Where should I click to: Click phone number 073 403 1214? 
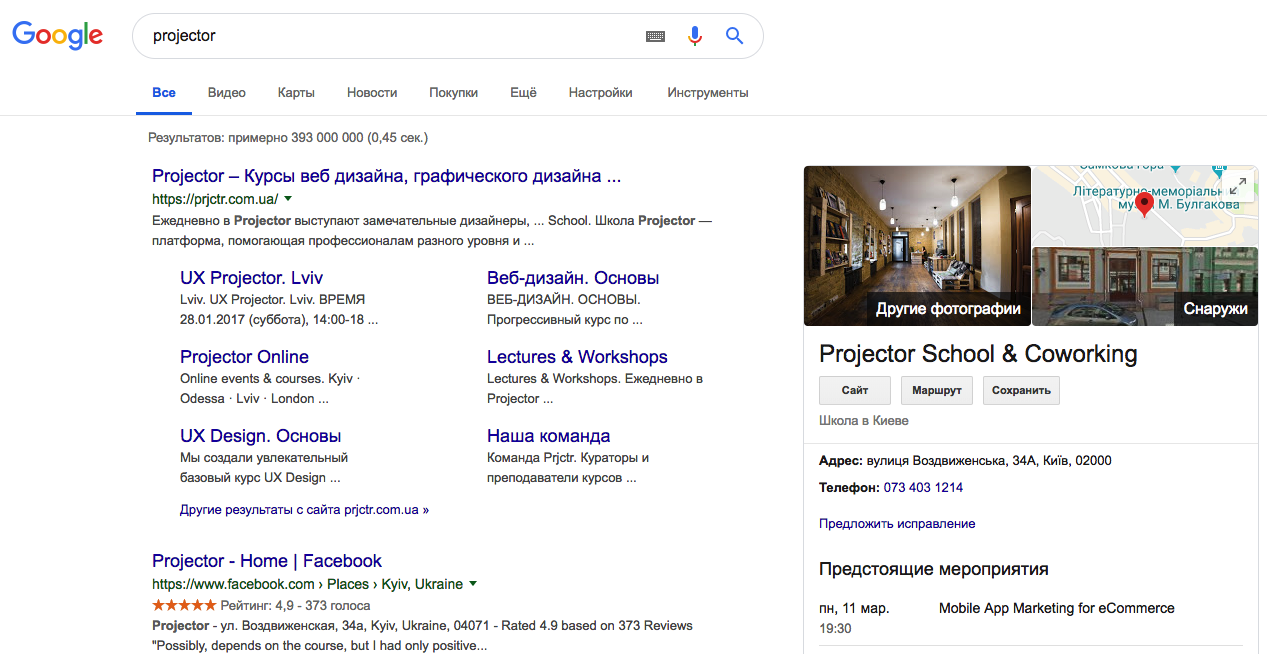point(923,488)
